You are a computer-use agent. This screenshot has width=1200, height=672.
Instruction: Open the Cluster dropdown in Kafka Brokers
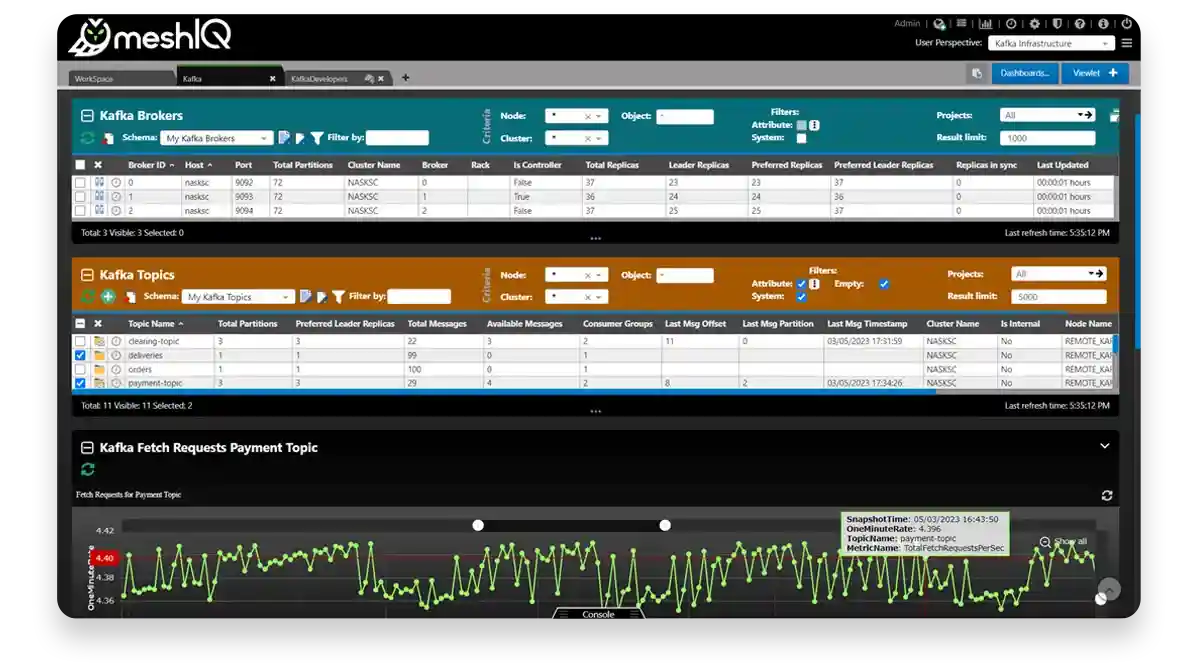576,139
